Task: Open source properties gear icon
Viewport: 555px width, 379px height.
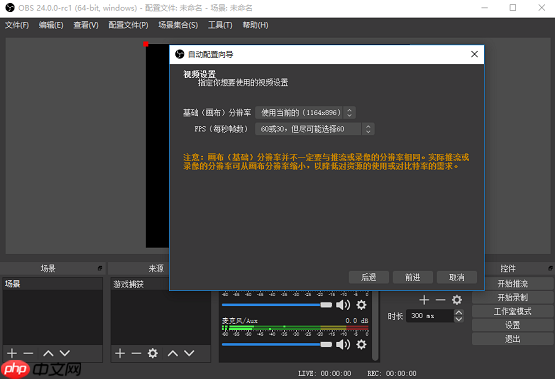Action: coord(153,353)
